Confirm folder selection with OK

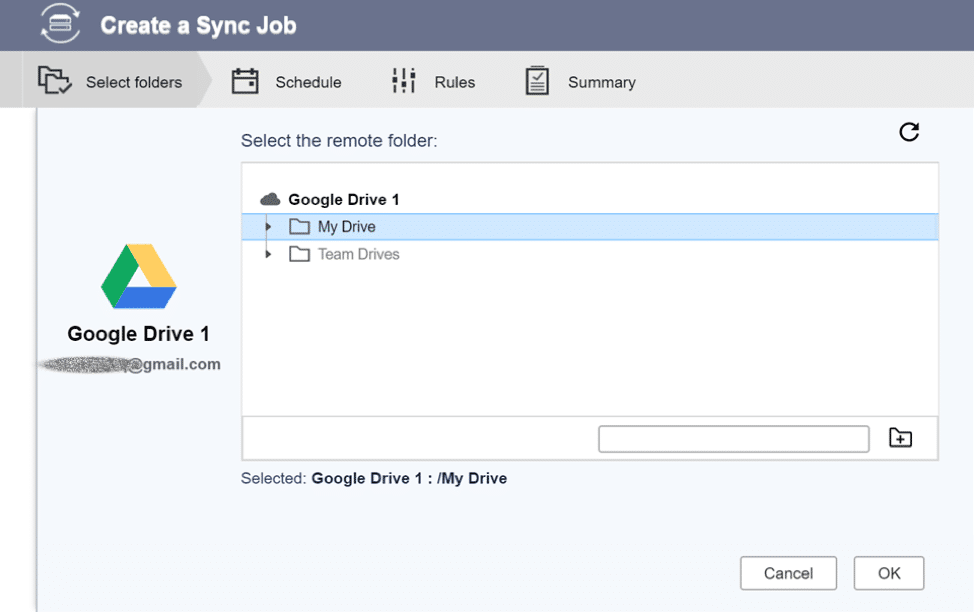pos(889,573)
